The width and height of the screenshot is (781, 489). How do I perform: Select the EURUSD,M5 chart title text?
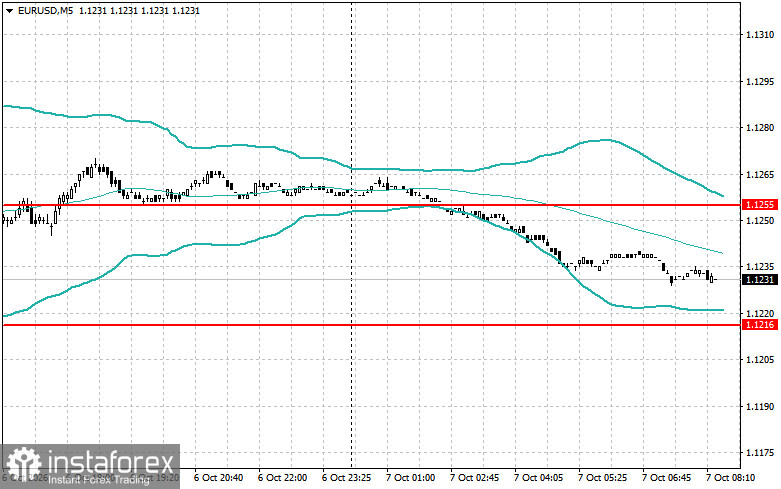pyautogui.click(x=45, y=10)
